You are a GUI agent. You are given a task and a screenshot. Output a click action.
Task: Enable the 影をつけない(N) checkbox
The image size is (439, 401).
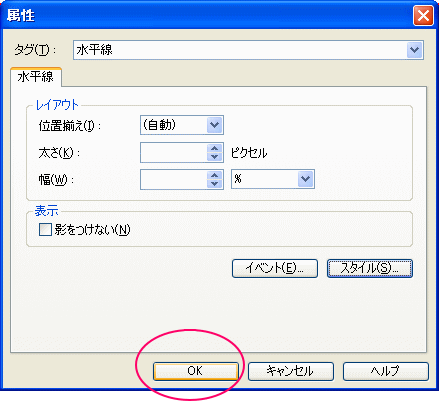tap(45, 230)
